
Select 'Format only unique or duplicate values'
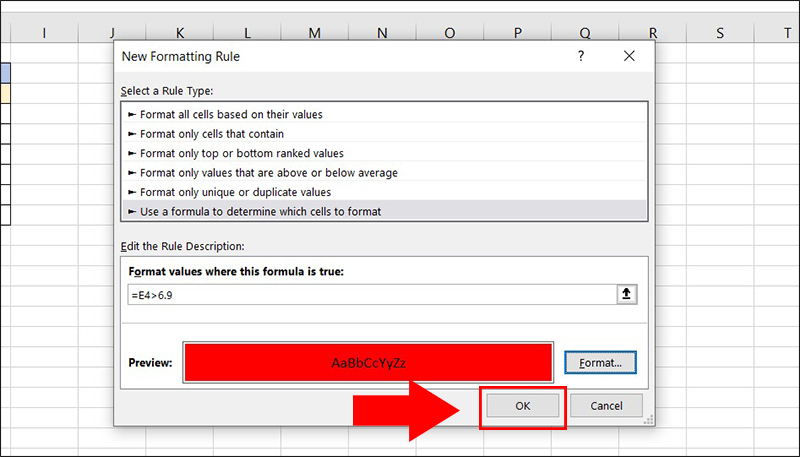tap(384, 192)
